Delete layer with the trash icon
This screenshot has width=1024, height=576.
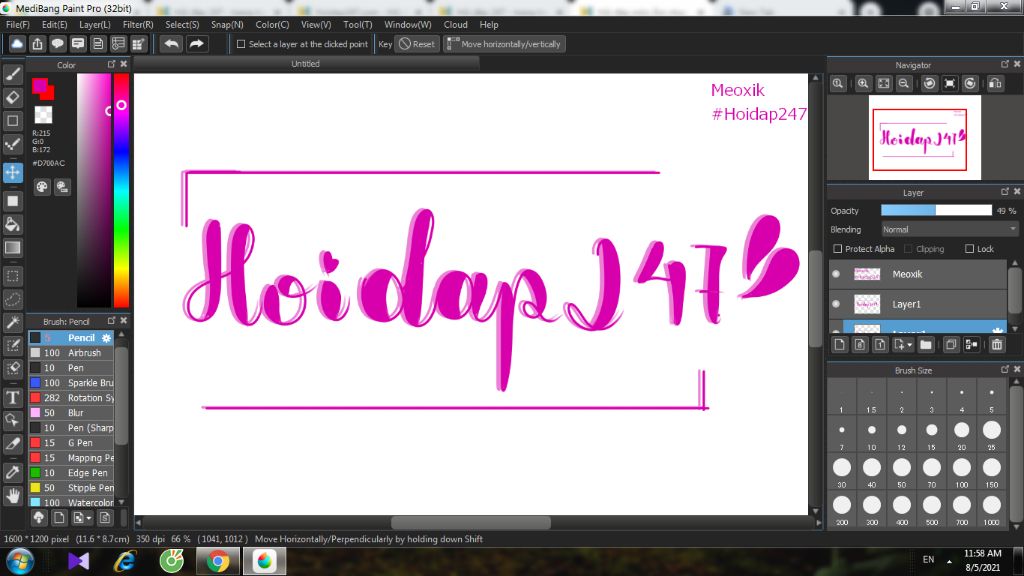pyautogui.click(x=997, y=345)
